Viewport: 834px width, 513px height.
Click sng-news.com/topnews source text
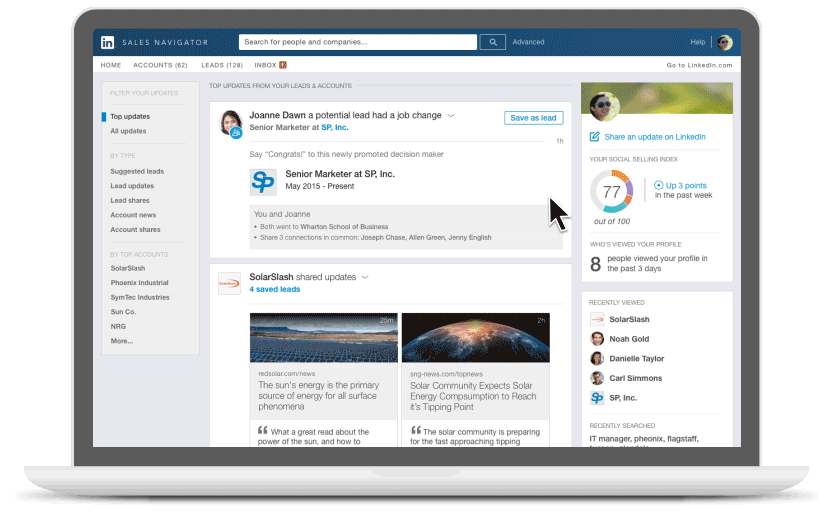pos(446,374)
